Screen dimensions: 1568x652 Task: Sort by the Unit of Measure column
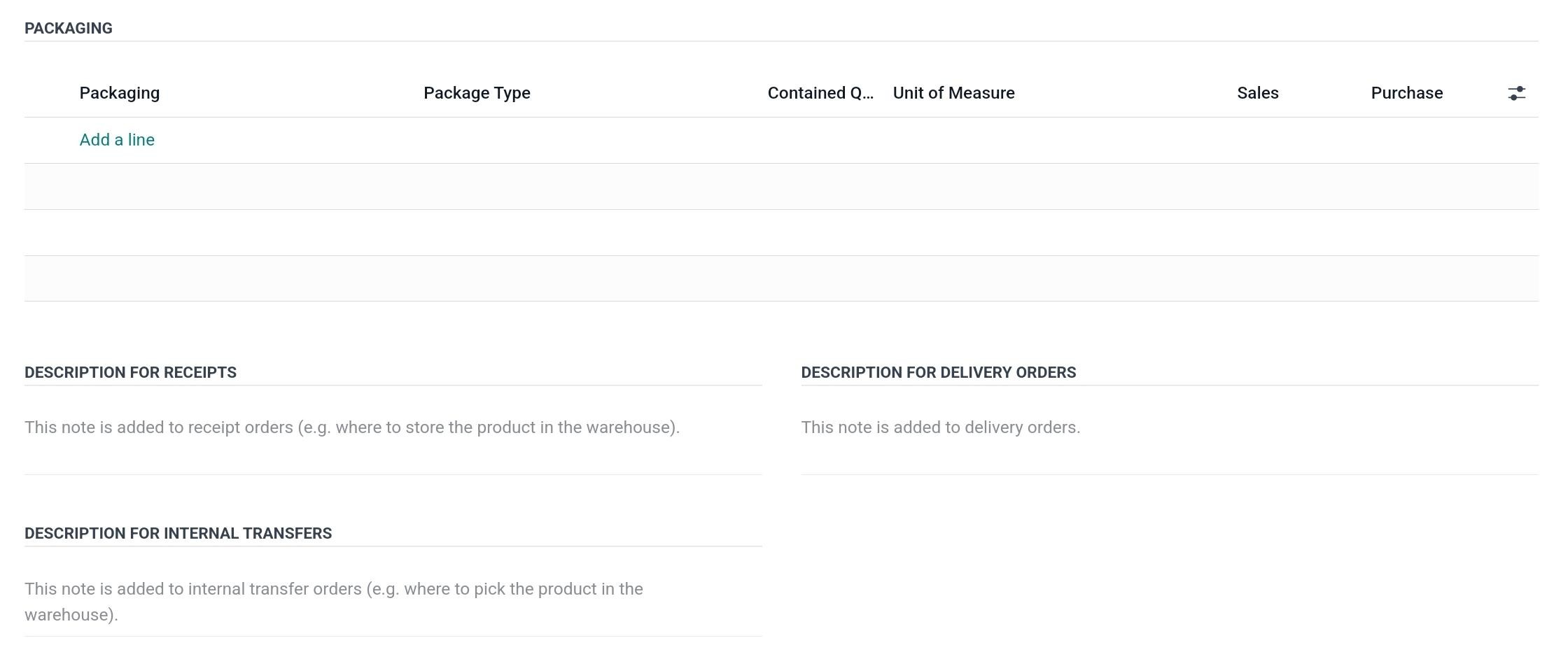[953, 93]
